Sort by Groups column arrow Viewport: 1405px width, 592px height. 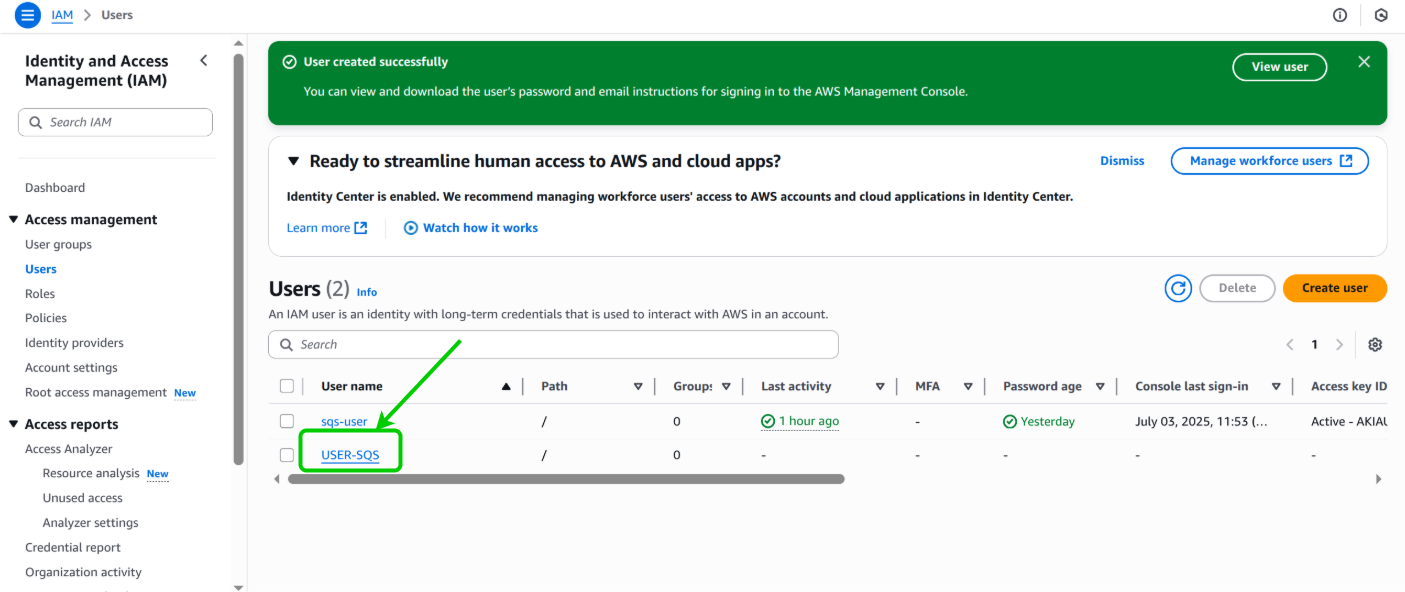click(x=726, y=387)
